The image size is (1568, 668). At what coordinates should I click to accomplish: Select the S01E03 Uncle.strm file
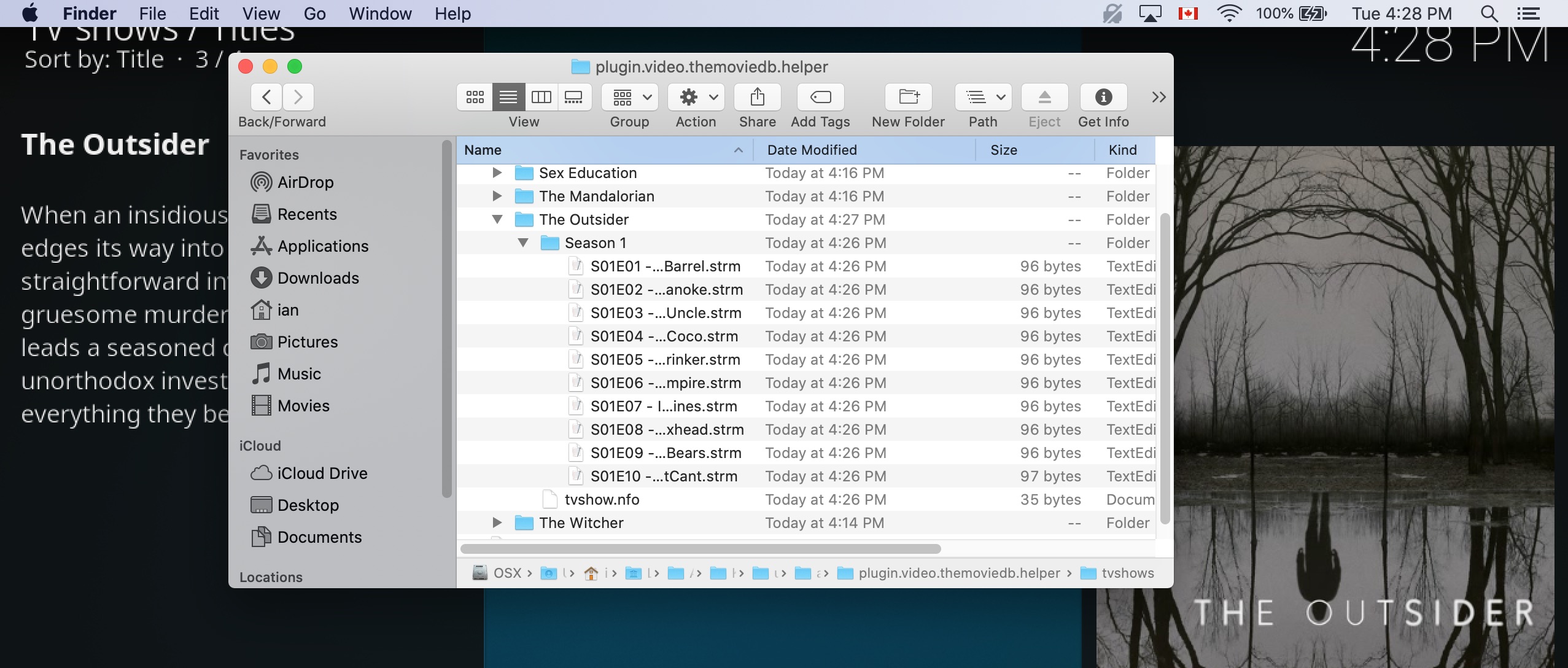coord(806,313)
